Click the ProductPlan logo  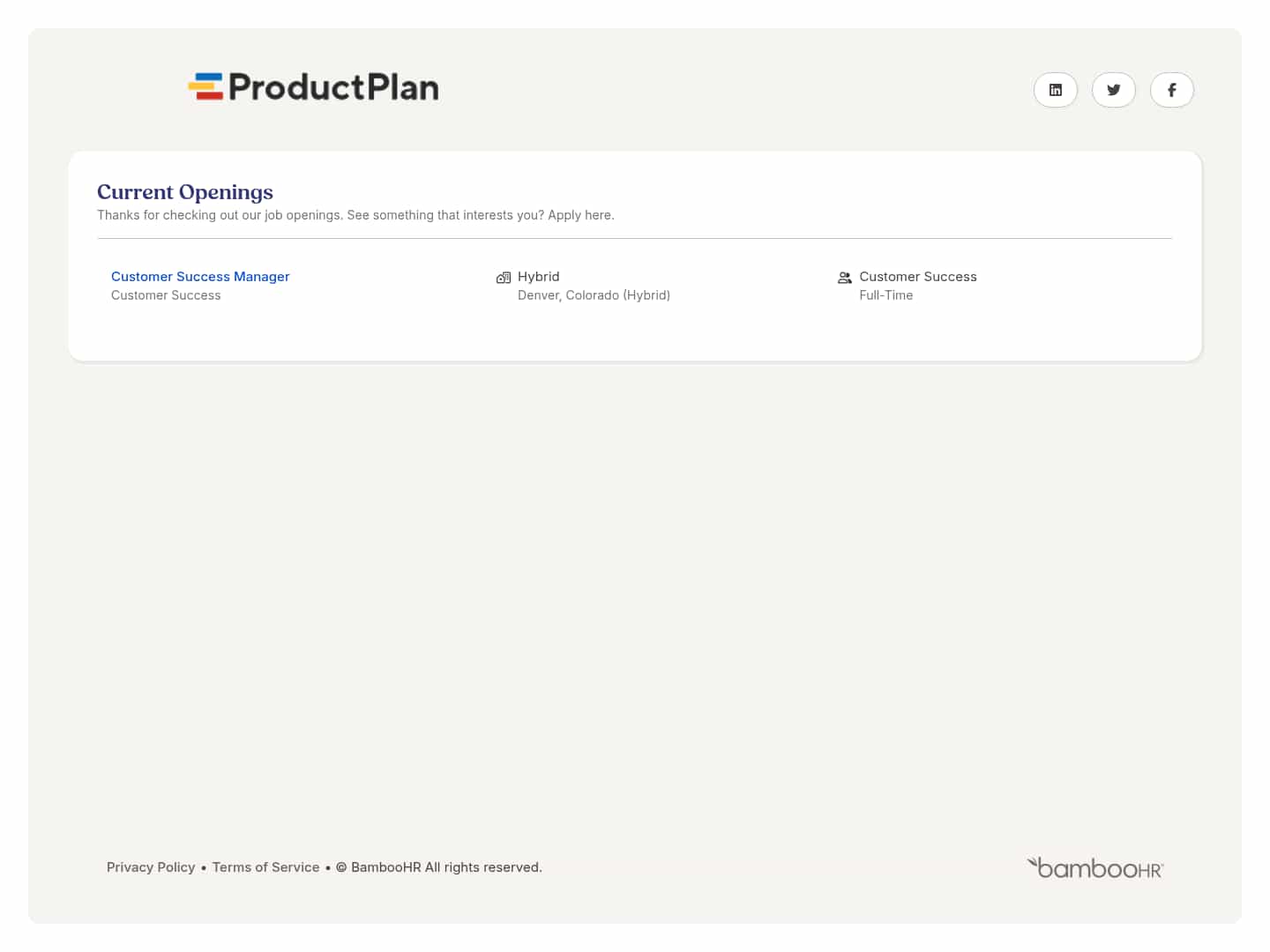click(x=313, y=86)
